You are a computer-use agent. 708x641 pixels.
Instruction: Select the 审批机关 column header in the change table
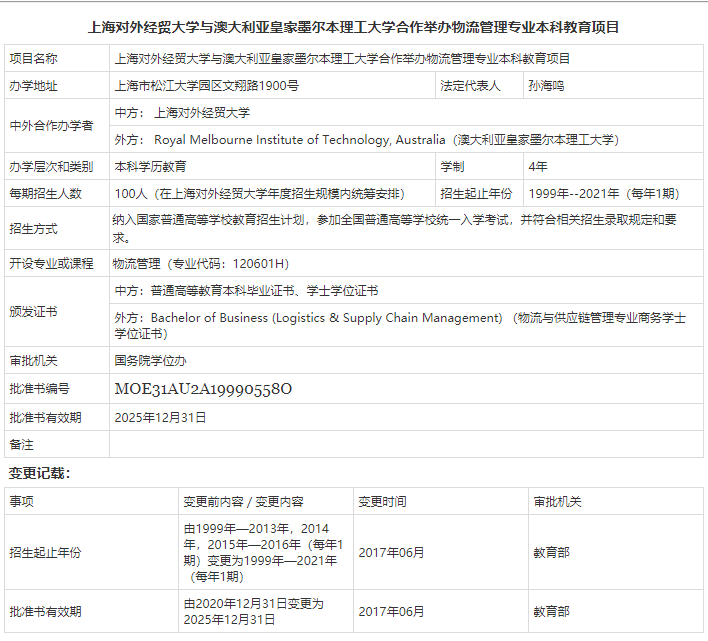pyautogui.click(x=558, y=502)
